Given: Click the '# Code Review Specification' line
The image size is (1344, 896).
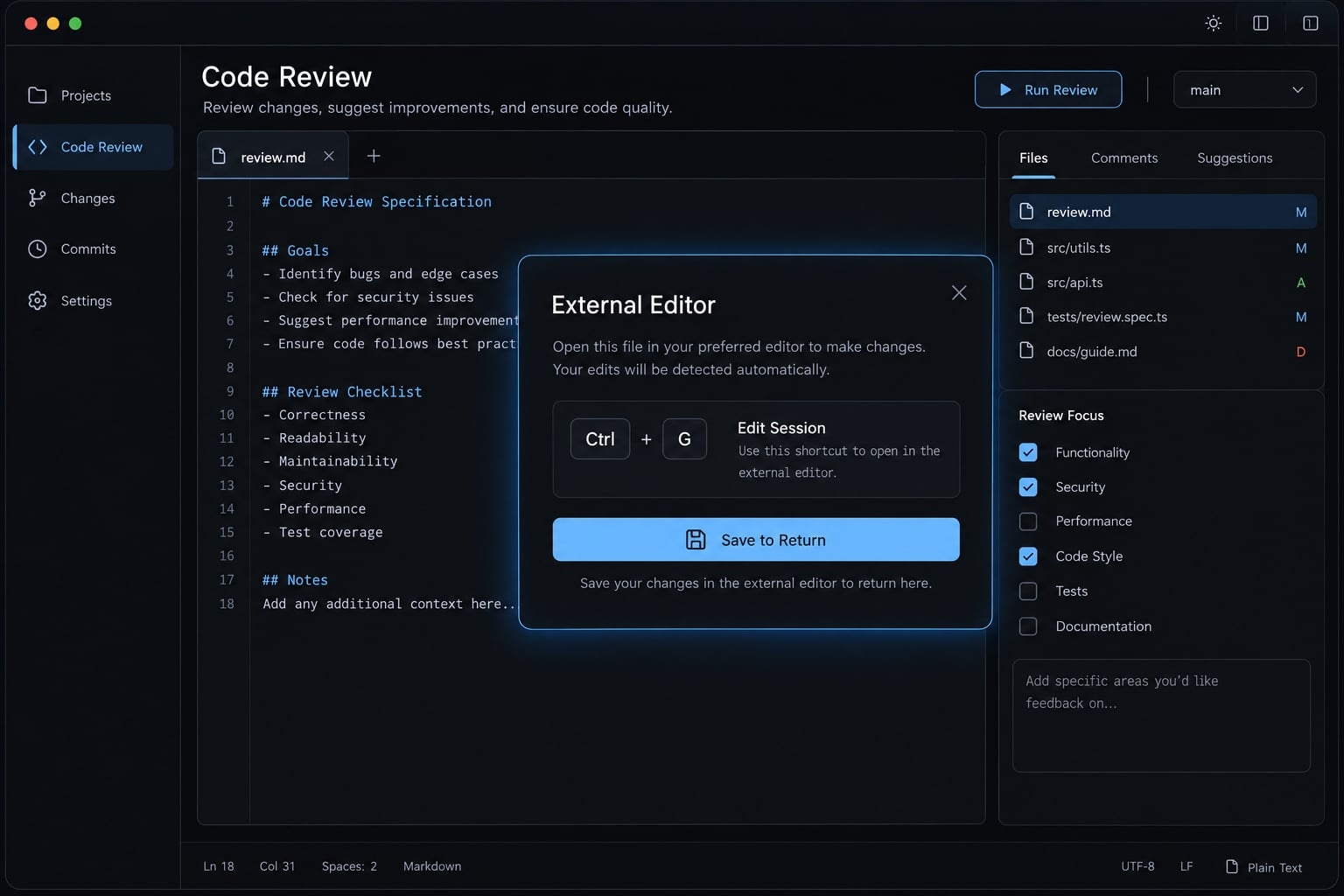Looking at the screenshot, I should coord(376,202).
